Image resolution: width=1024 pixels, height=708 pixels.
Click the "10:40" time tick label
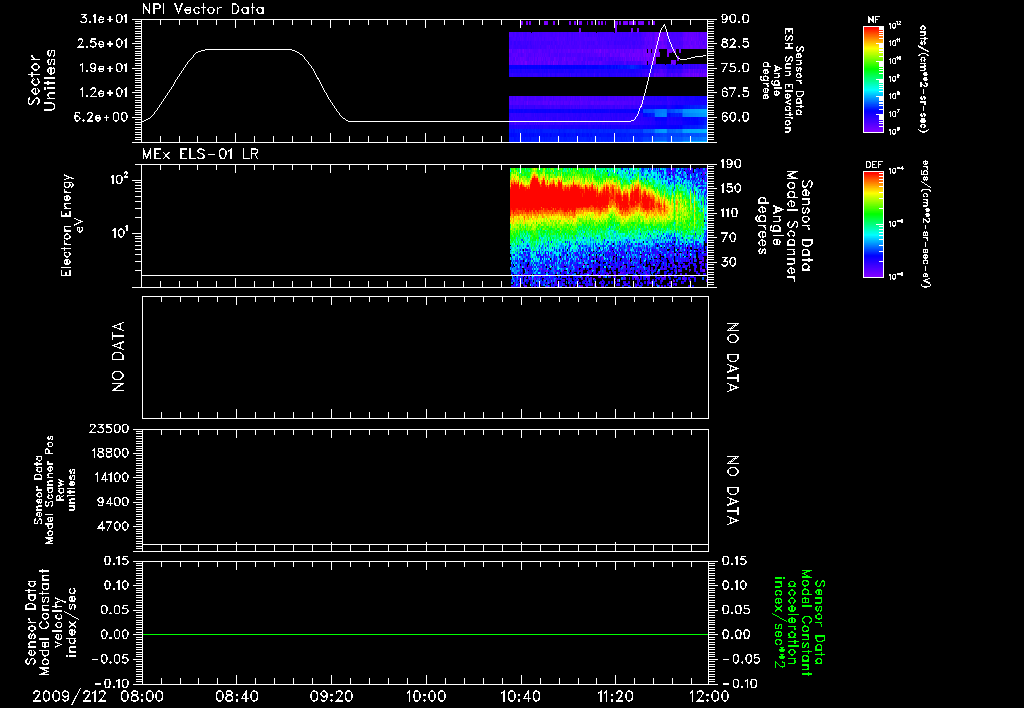(520, 696)
